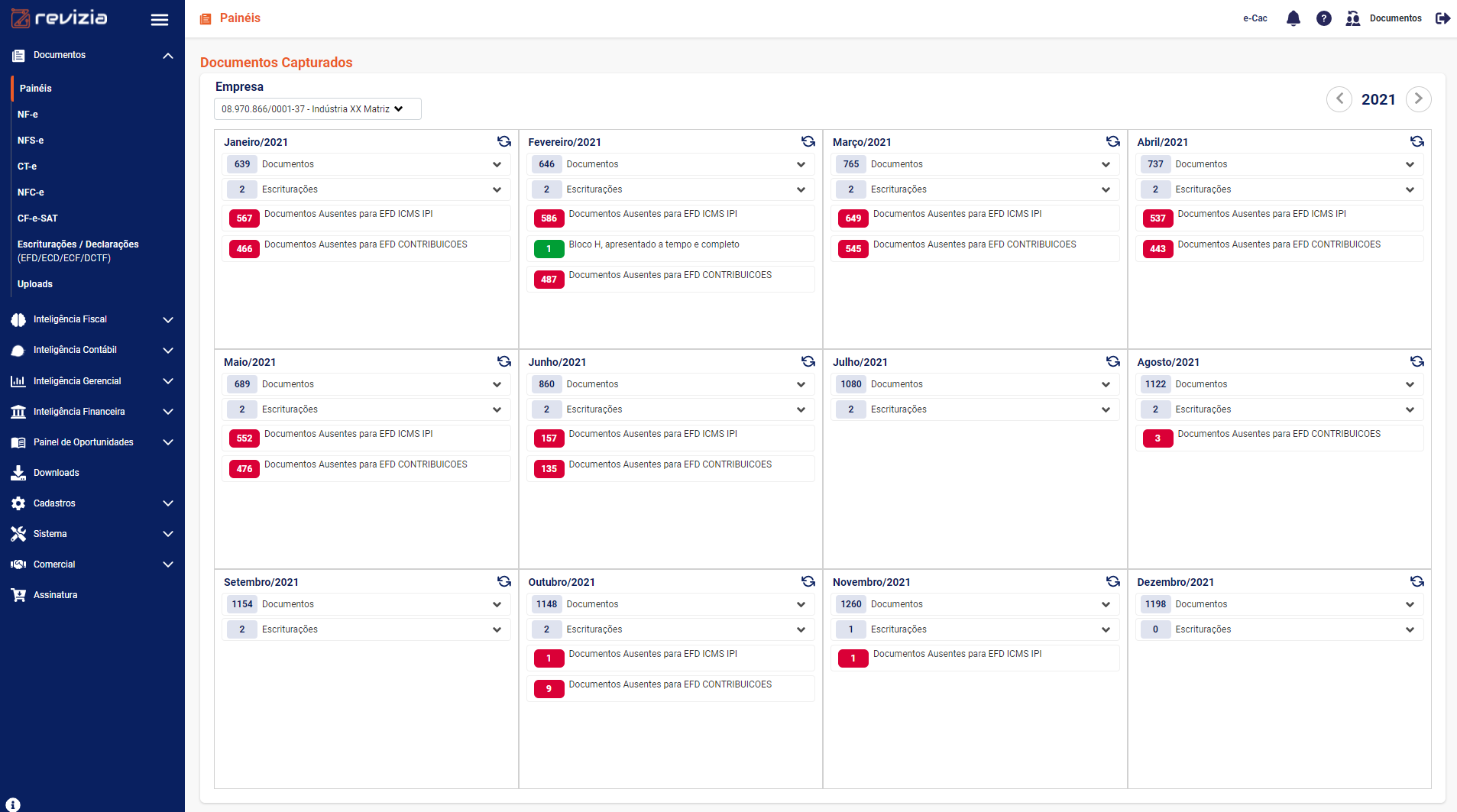This screenshot has width=1457, height=812.
Task: Expand Novembro/2021 Escriturações row
Action: tap(975, 629)
